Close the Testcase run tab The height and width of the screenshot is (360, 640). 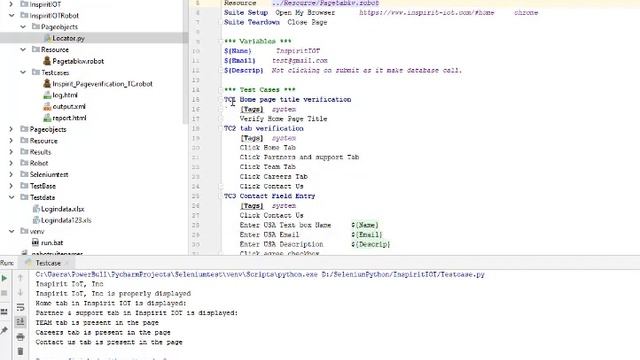coord(67,263)
